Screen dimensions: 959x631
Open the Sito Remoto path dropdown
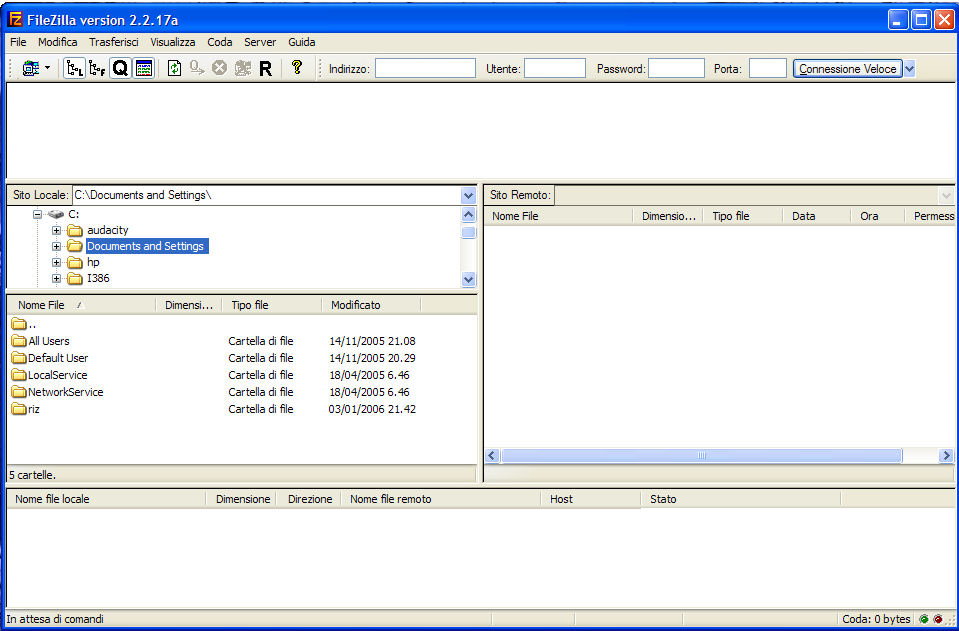coord(946,196)
